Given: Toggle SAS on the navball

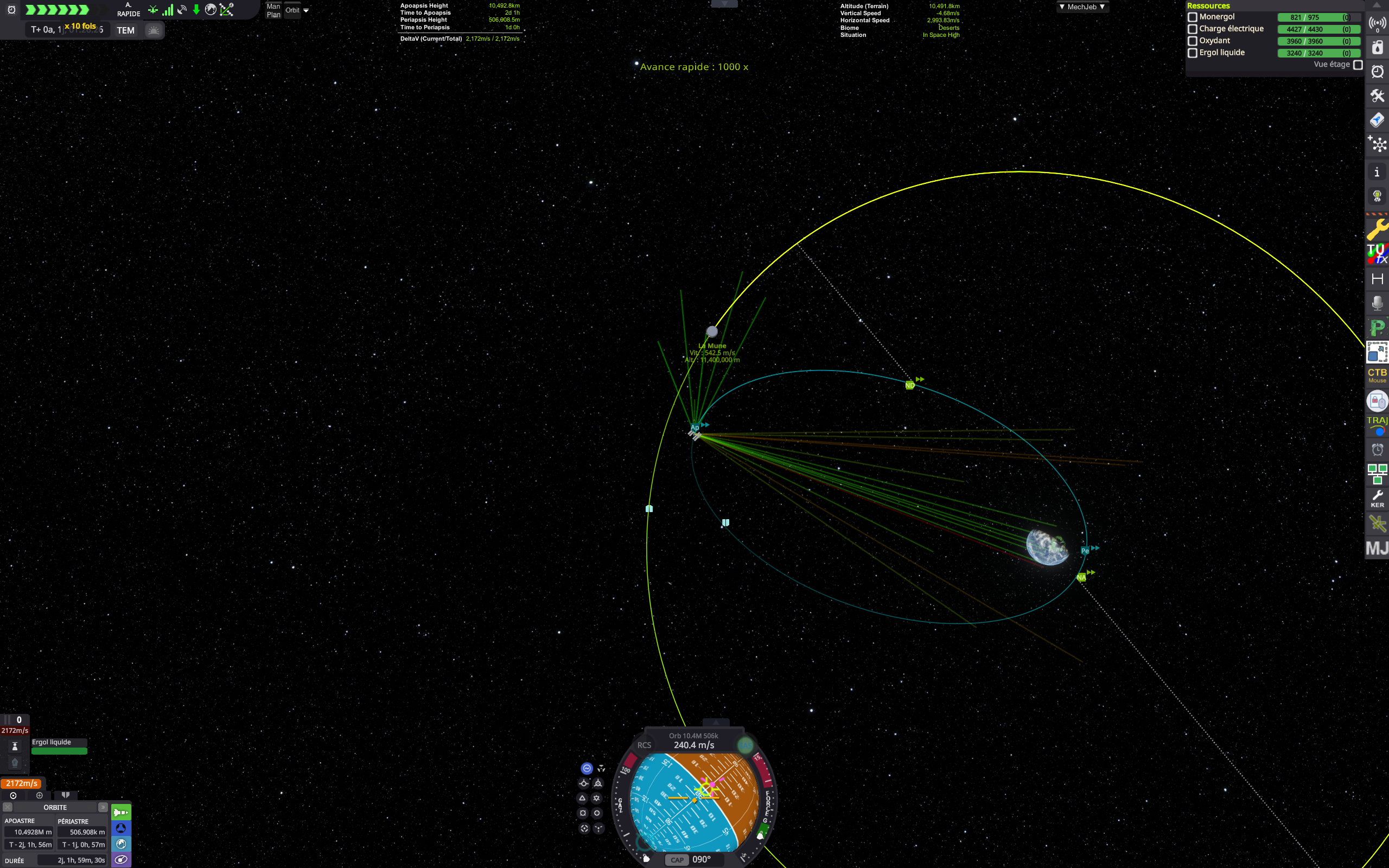Looking at the screenshot, I should pyautogui.click(x=745, y=745).
